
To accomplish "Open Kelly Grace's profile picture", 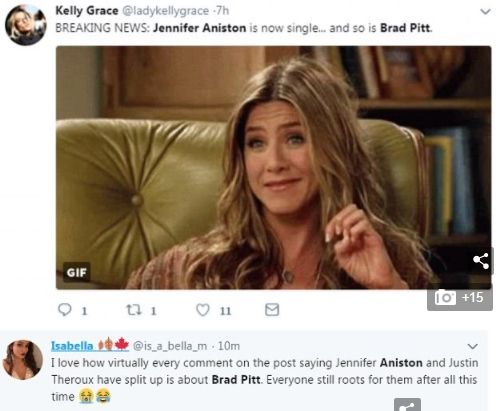I will tap(26, 26).
